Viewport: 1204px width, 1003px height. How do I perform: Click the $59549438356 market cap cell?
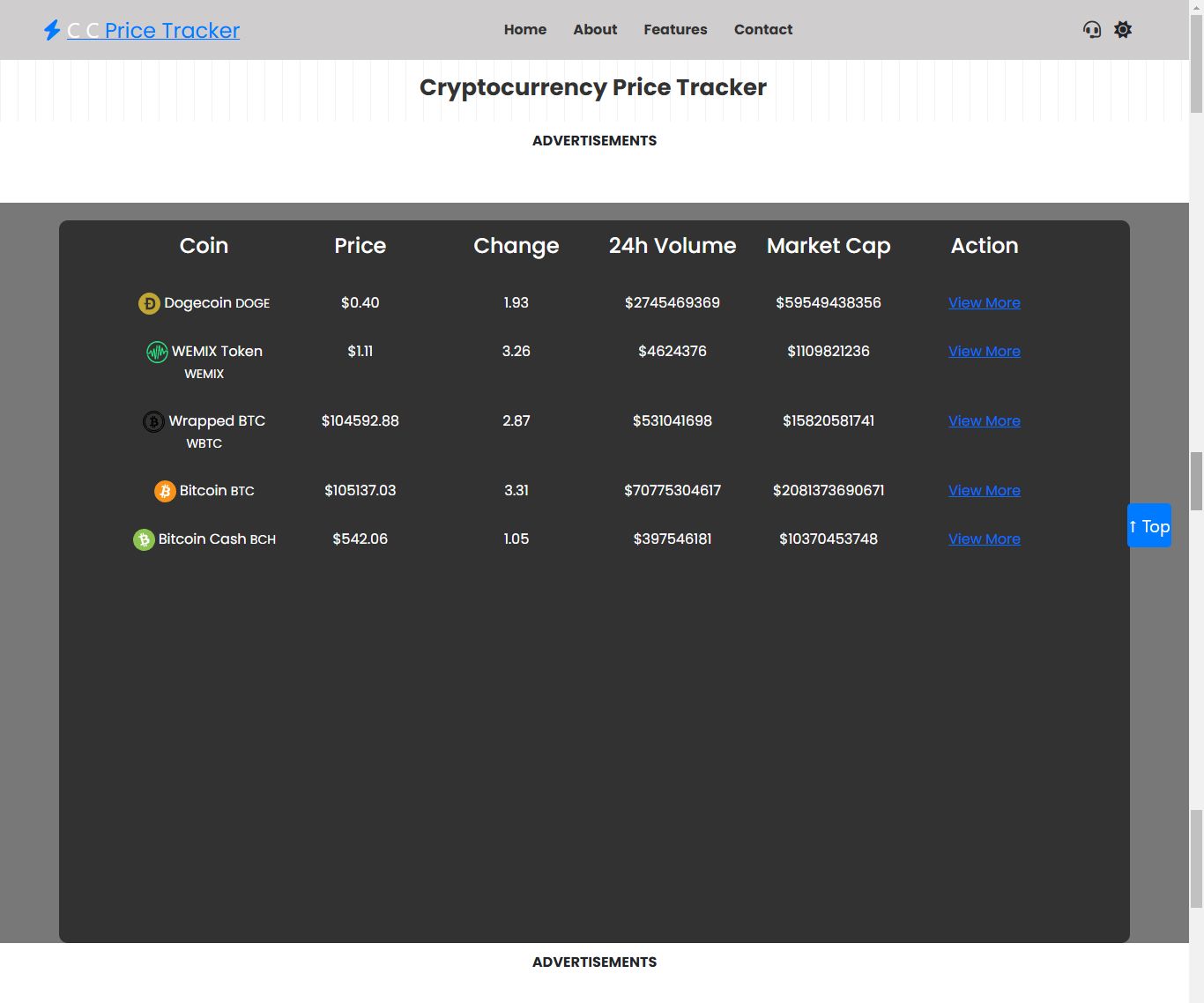click(x=829, y=302)
